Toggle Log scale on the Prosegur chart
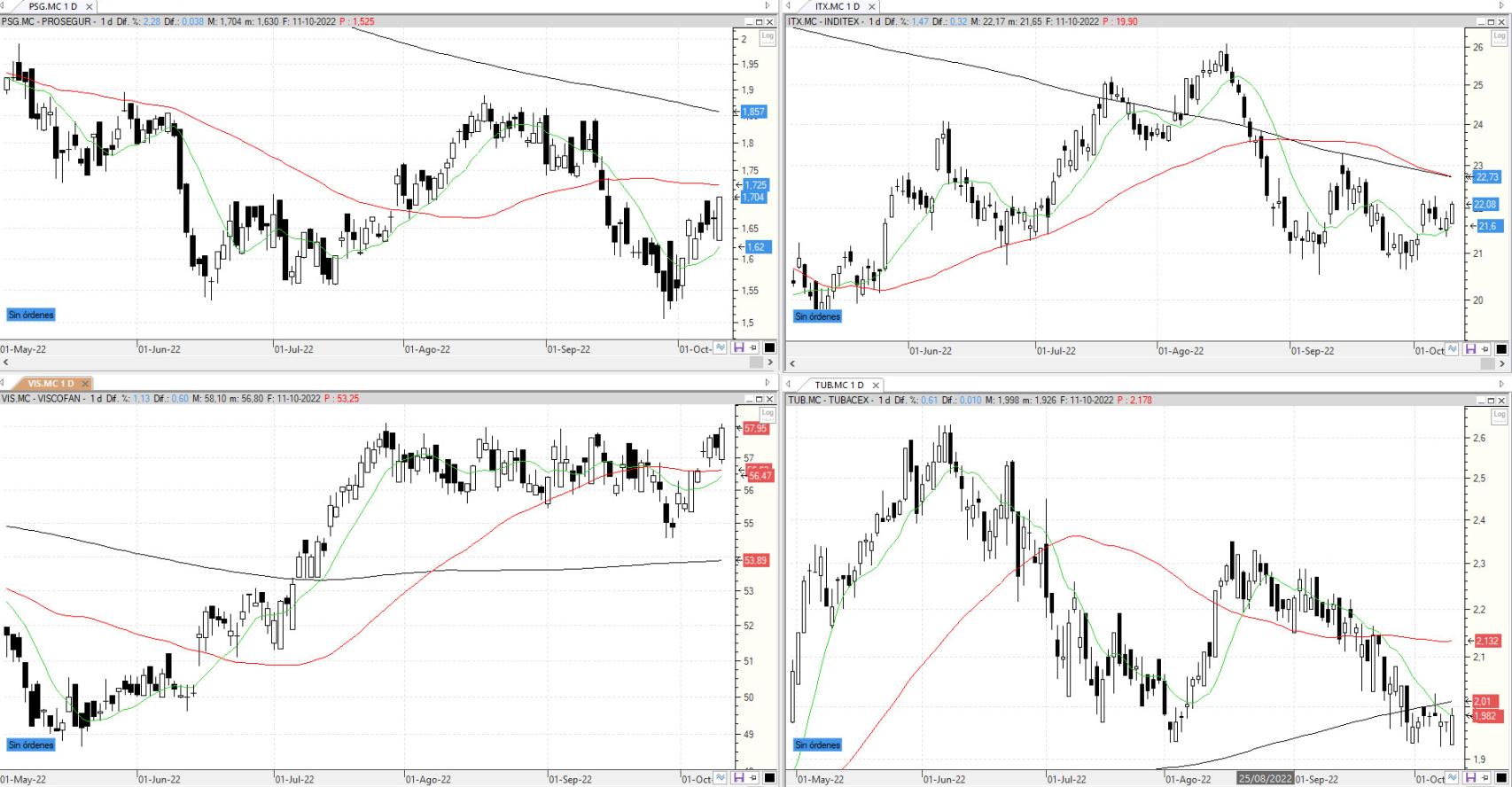This screenshot has height=787, width=1512. [767, 36]
